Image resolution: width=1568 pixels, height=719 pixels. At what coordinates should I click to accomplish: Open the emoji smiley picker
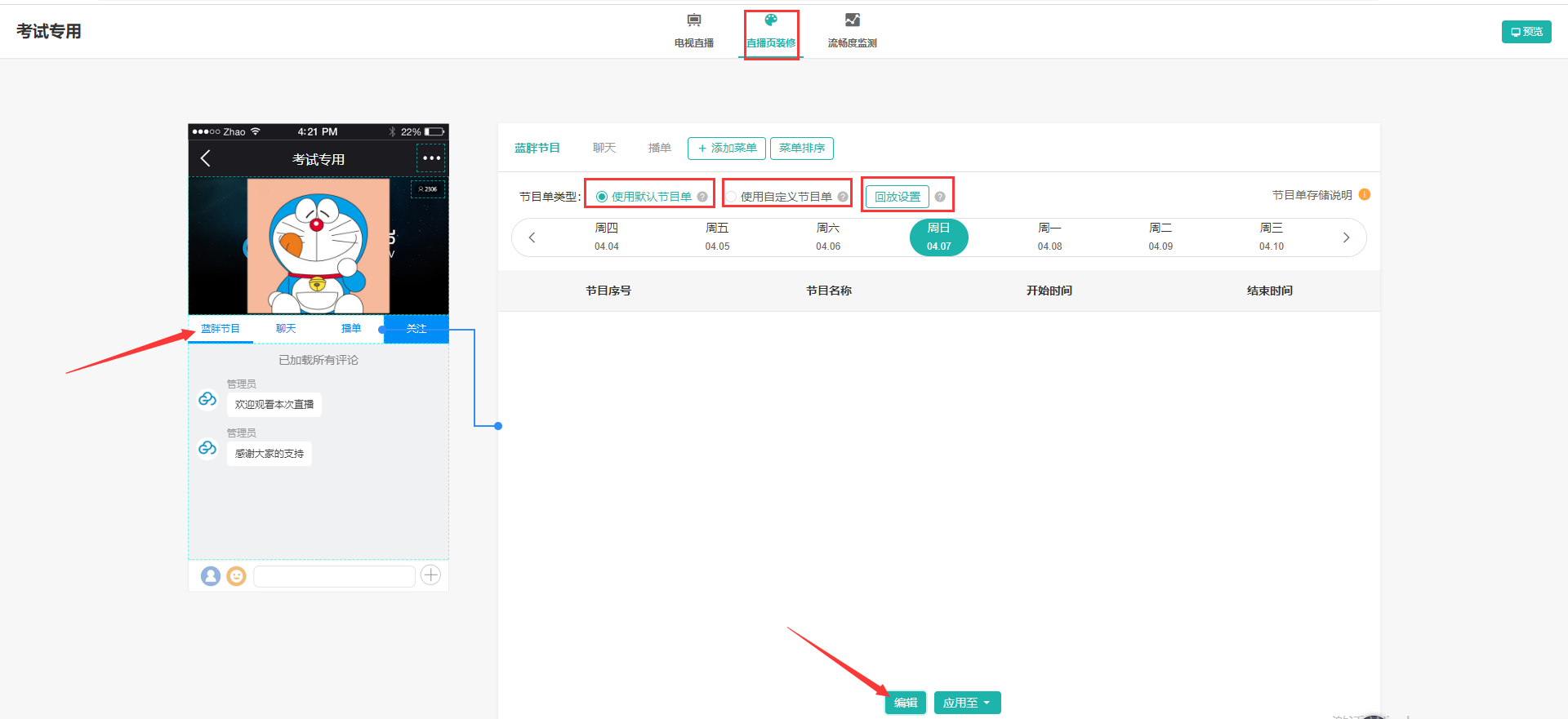[x=236, y=576]
